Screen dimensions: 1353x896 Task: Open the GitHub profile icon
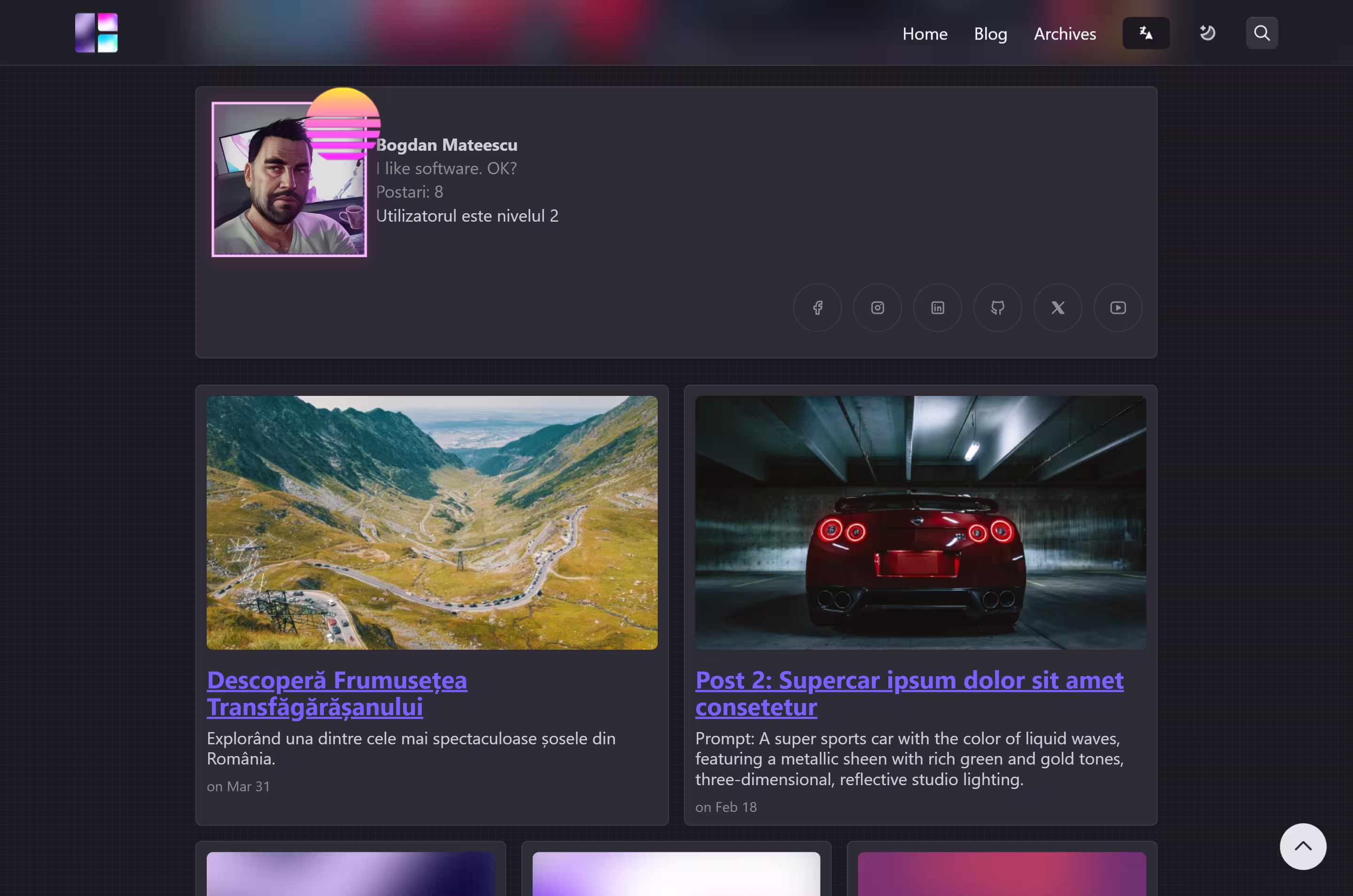[997, 308]
